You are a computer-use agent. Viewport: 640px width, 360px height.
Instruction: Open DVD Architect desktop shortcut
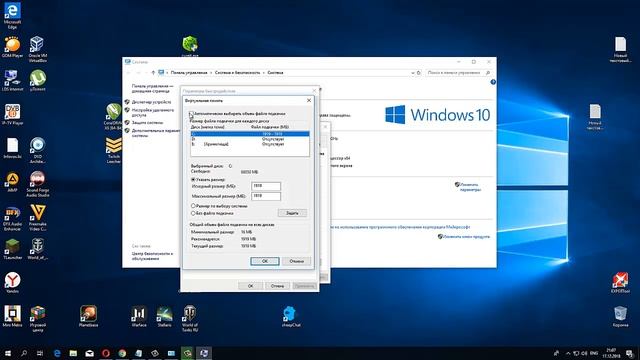tap(37, 150)
